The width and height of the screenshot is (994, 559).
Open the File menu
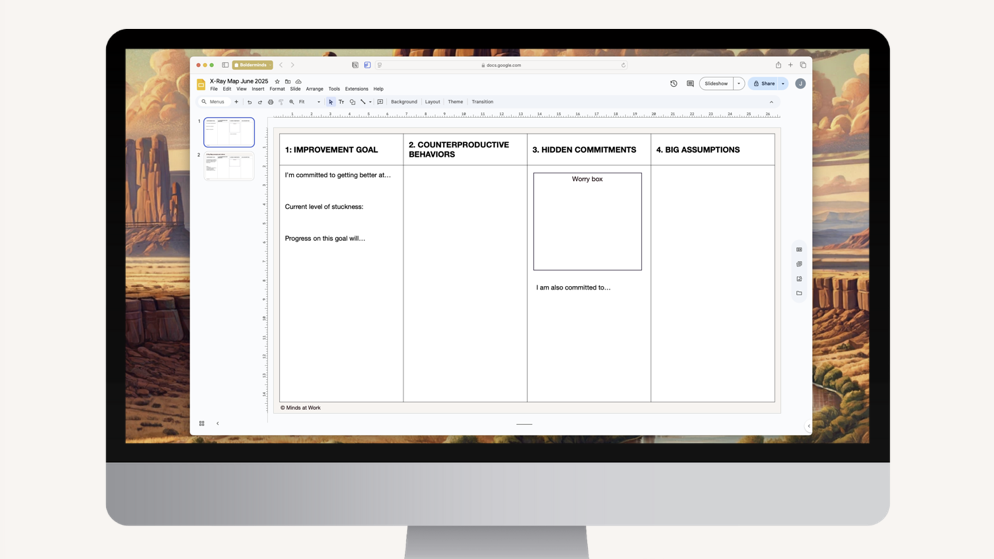214,89
